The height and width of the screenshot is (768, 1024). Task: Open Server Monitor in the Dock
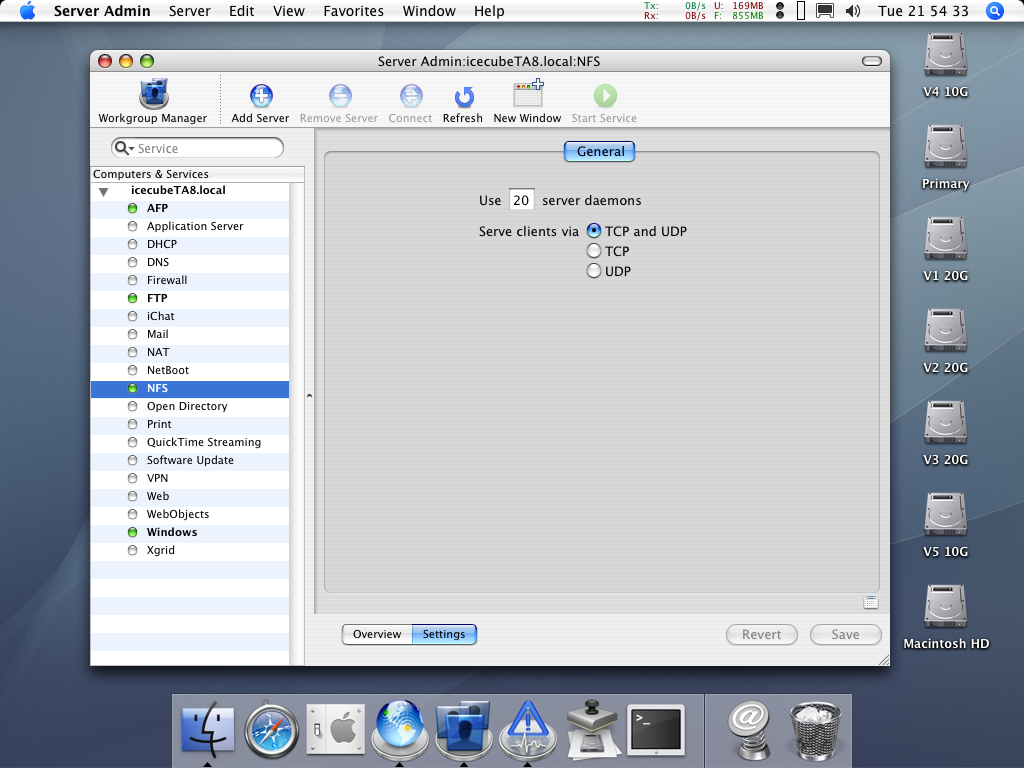[x=528, y=729]
